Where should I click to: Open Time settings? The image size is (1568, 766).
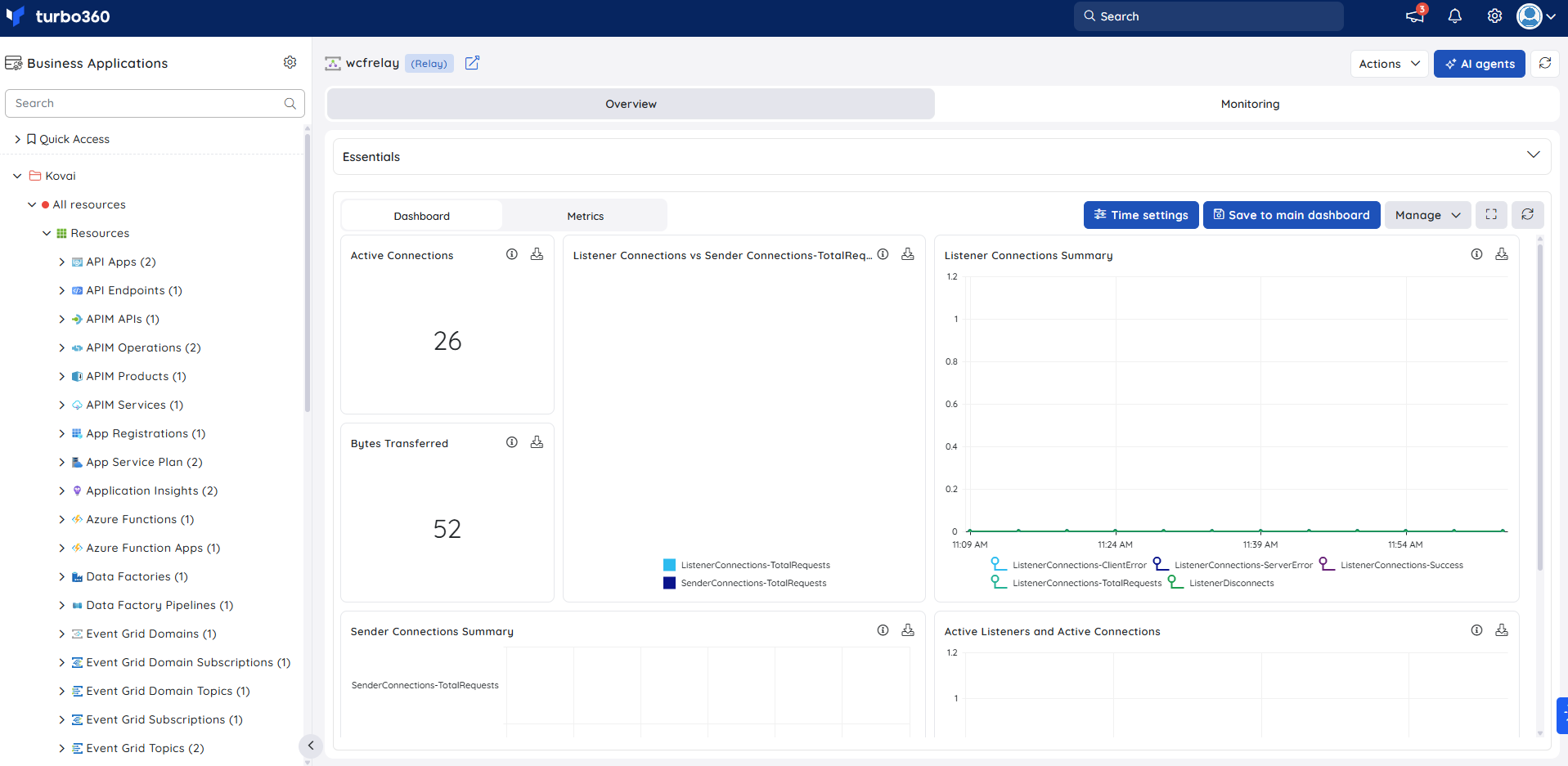(1141, 215)
